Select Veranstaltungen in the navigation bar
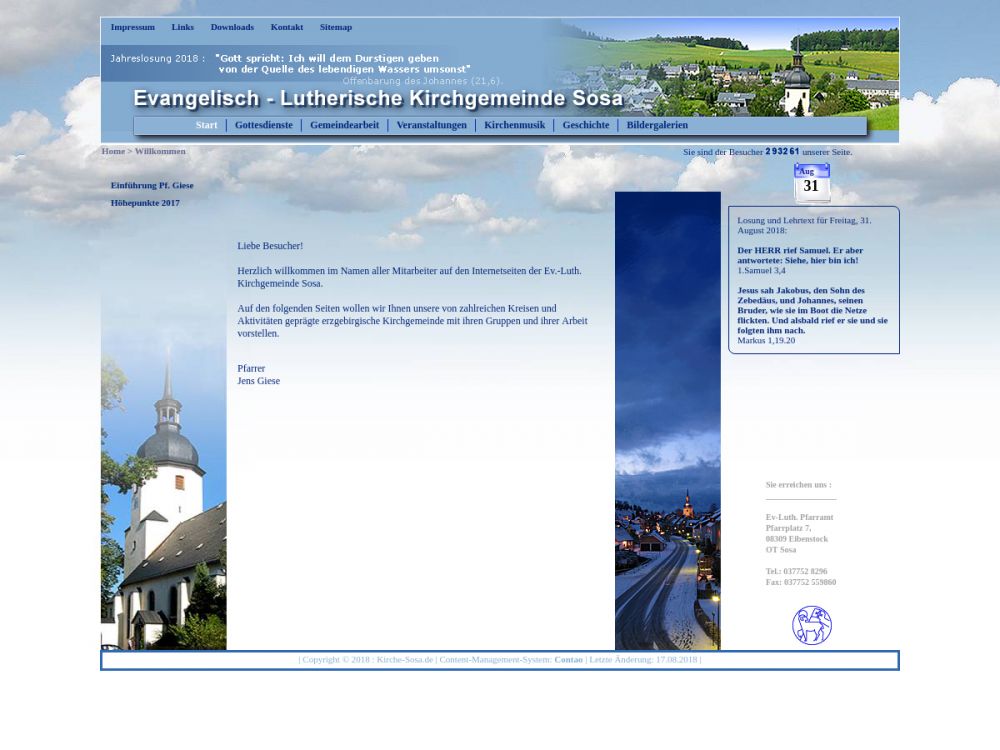 (x=431, y=125)
